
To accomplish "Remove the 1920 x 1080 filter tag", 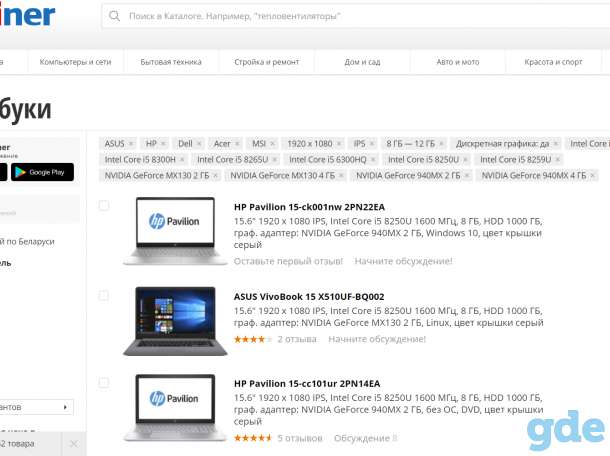I will (339, 144).
